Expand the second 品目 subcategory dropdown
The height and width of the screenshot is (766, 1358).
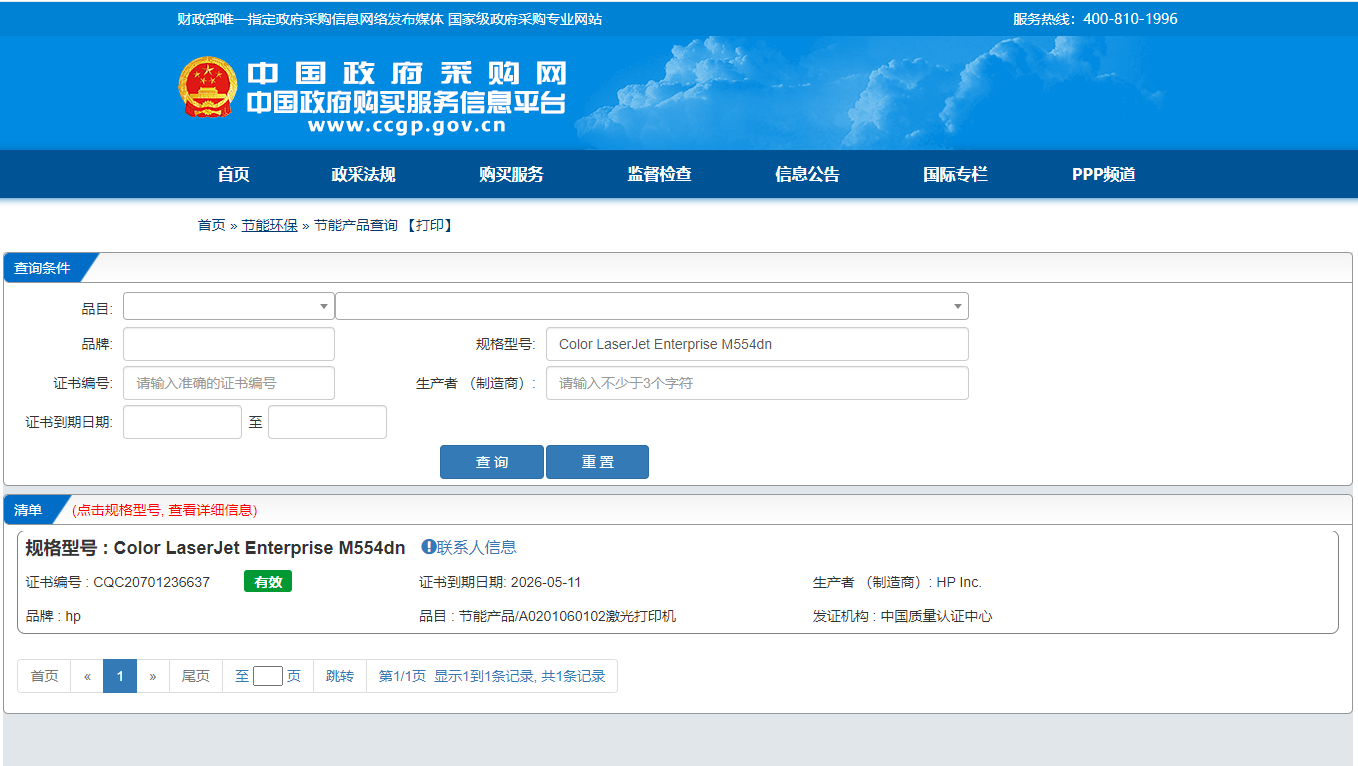point(651,306)
